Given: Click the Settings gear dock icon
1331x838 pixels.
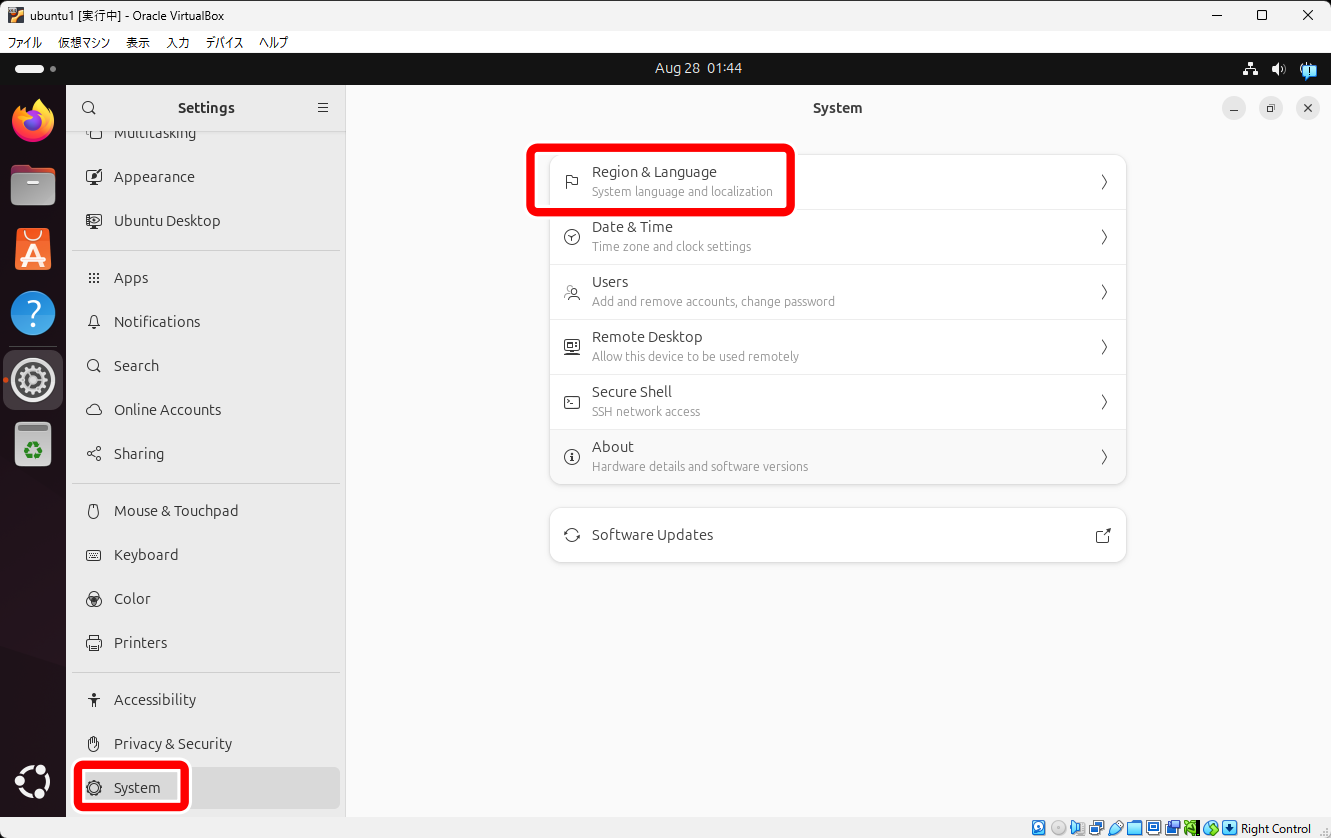Looking at the screenshot, I should click(33, 380).
